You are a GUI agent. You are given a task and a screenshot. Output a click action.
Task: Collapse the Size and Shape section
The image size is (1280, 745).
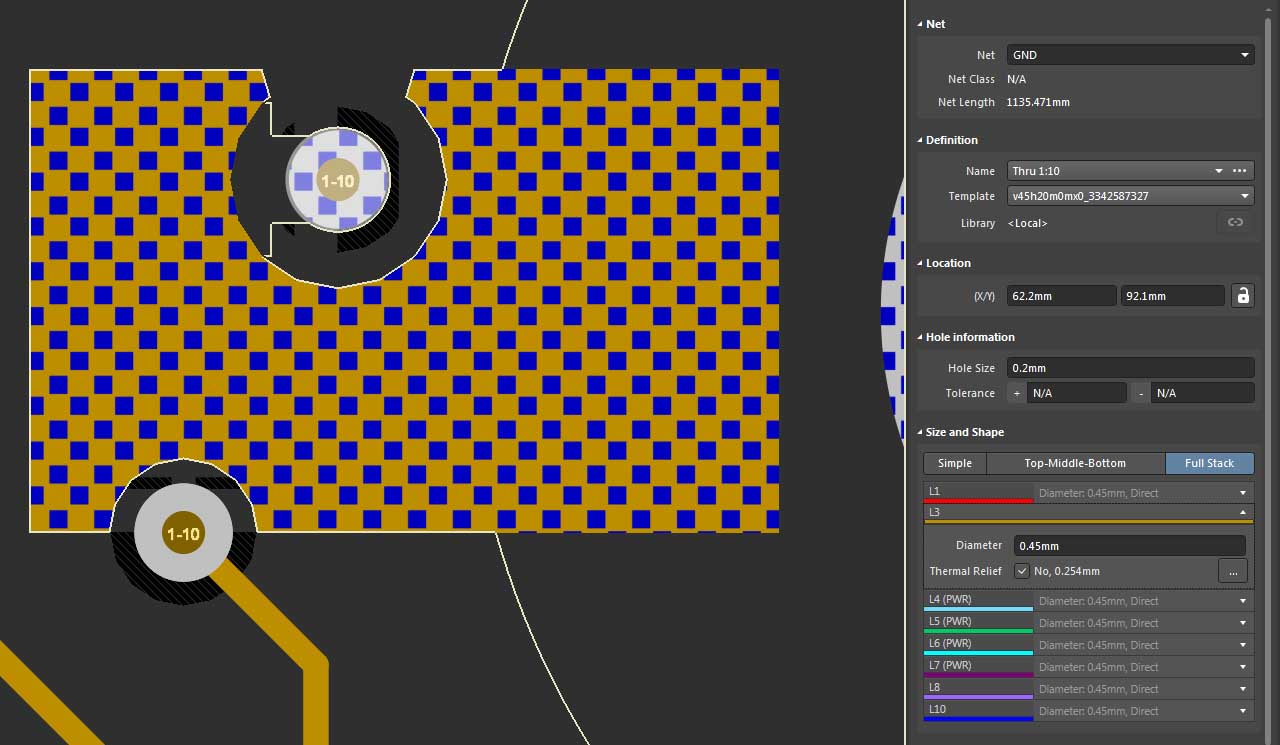920,432
